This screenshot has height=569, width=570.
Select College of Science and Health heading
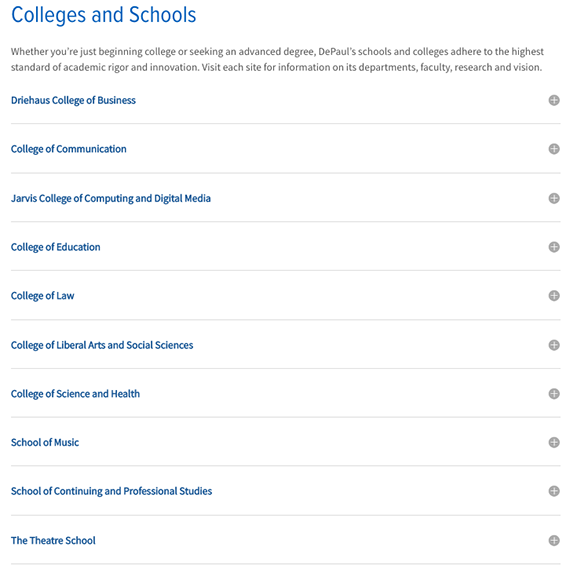75,394
